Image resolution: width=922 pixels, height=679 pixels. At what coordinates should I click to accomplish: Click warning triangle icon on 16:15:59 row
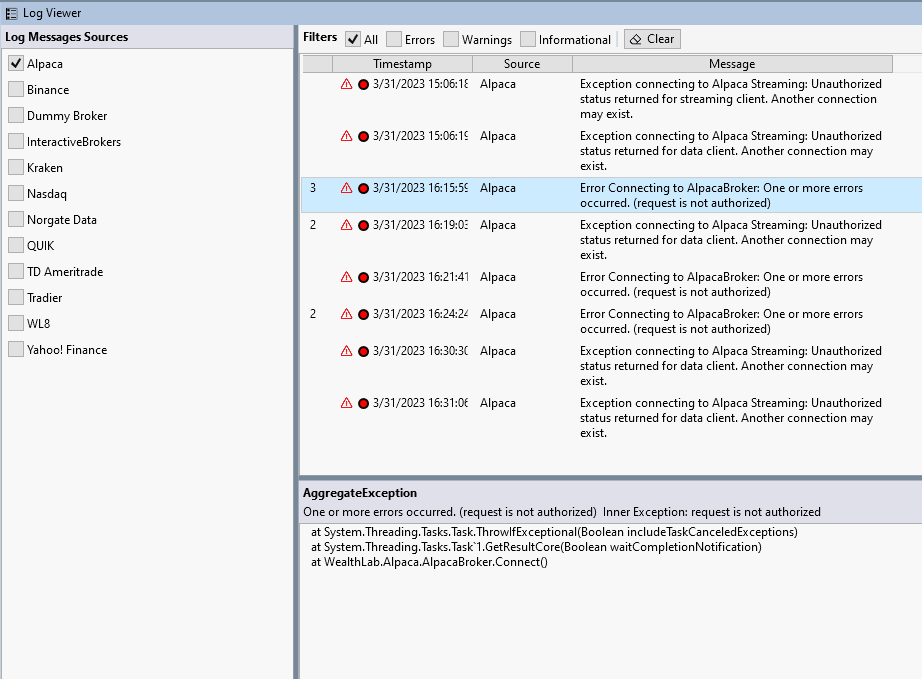tap(346, 188)
